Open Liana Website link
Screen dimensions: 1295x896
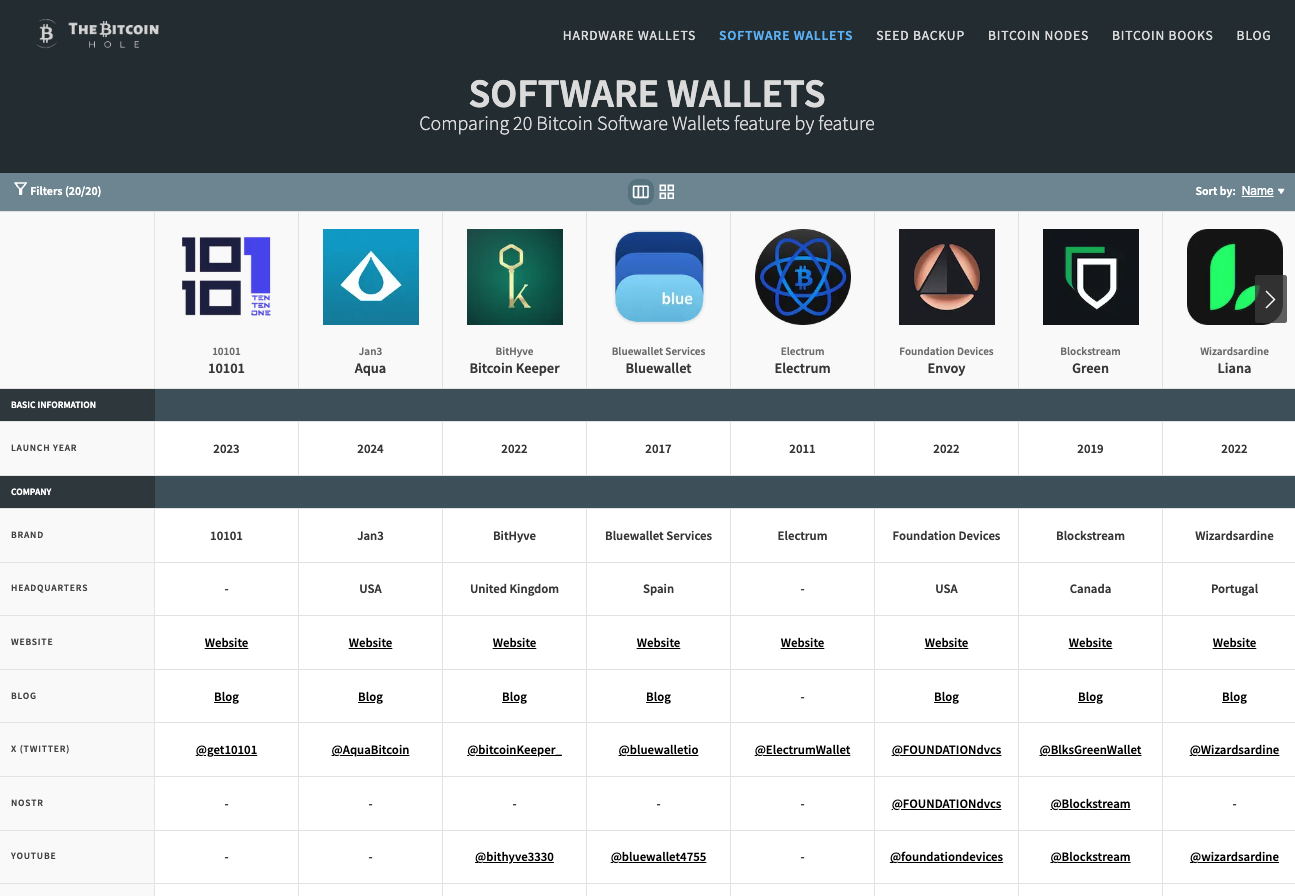tap(1235, 643)
